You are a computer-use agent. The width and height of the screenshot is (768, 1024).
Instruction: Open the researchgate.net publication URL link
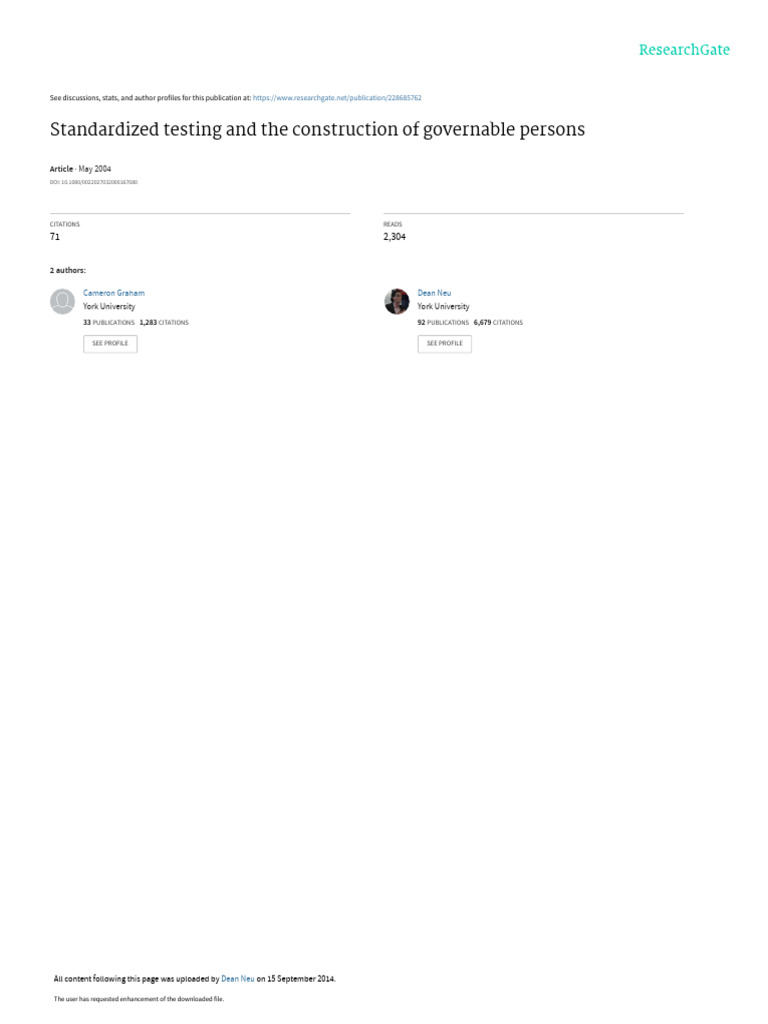(x=337, y=98)
